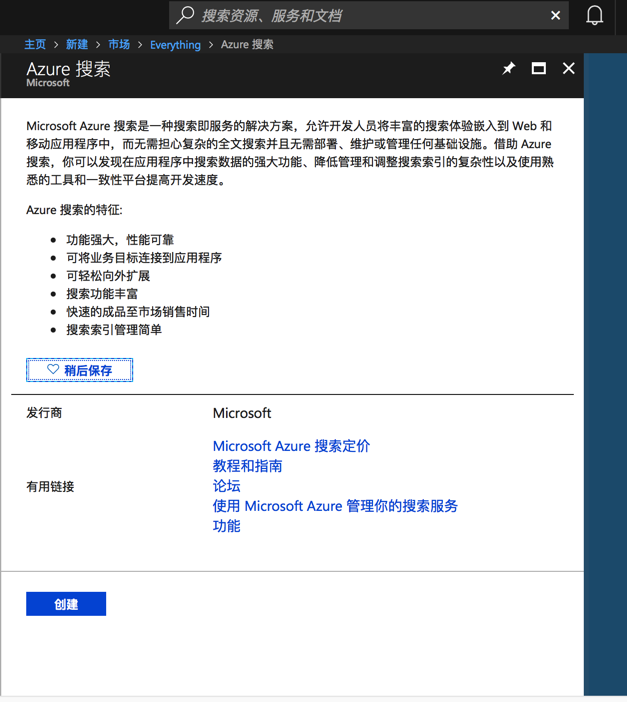The height and width of the screenshot is (702, 627).
Task: Click the Azure 搜索 blade title
Action: click(x=68, y=69)
